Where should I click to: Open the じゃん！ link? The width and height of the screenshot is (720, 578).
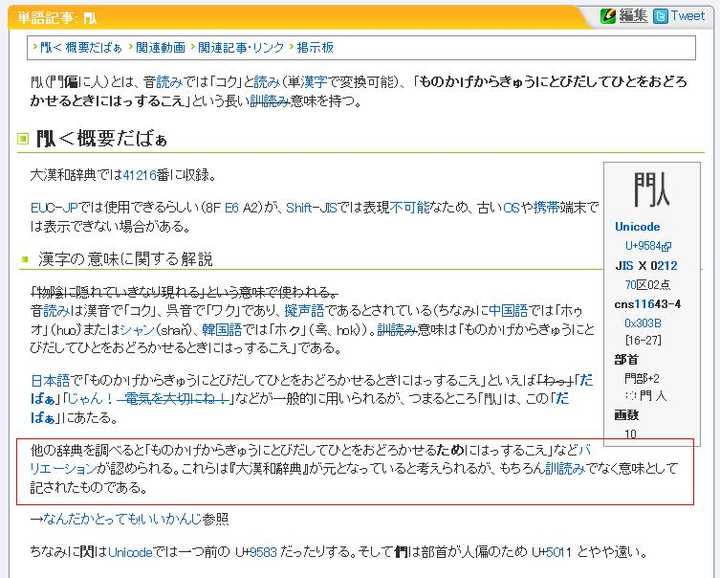(x=91, y=398)
